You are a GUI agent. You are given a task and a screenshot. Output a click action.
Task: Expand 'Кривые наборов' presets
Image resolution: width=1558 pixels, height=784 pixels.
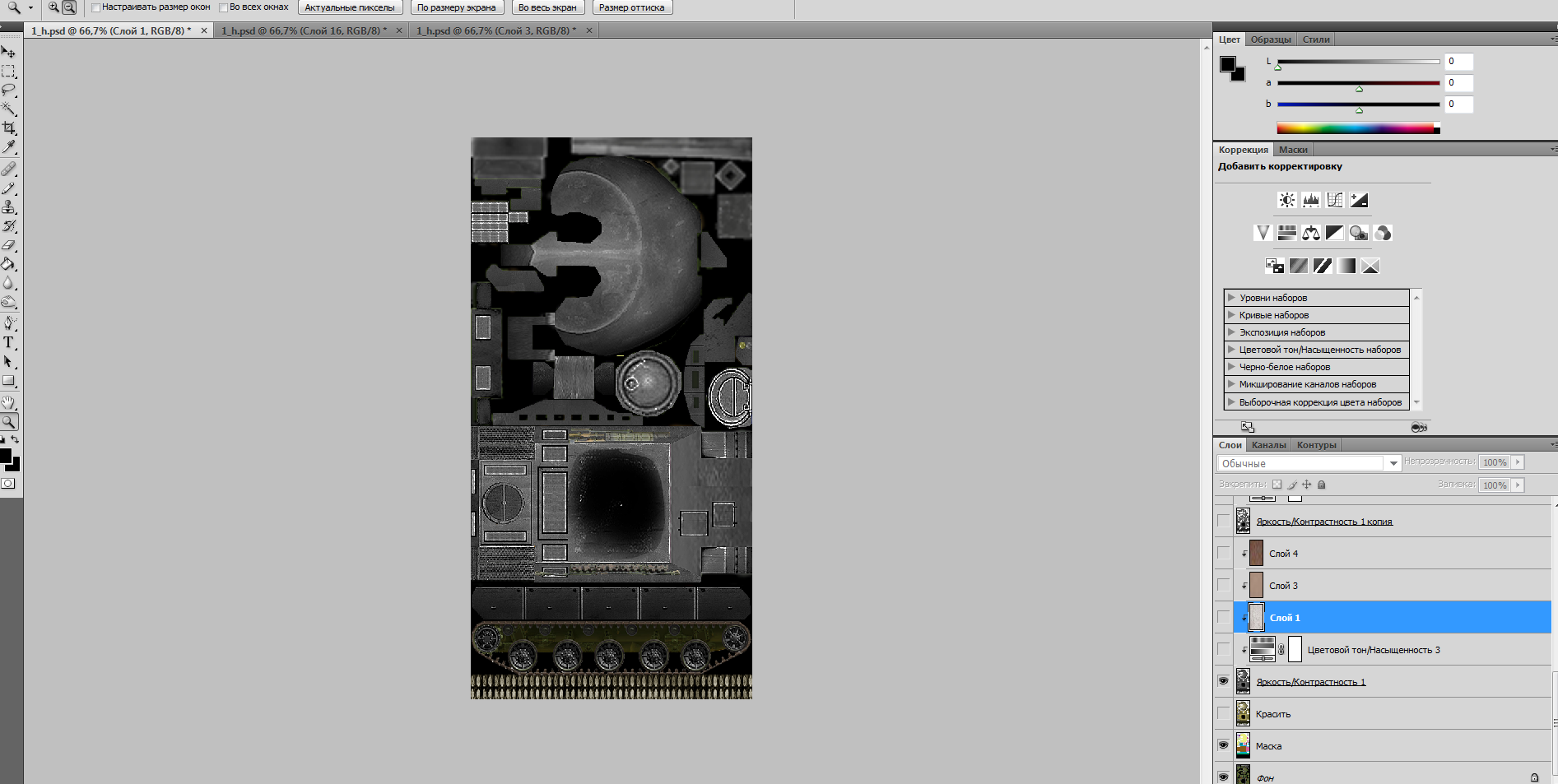pos(1231,314)
